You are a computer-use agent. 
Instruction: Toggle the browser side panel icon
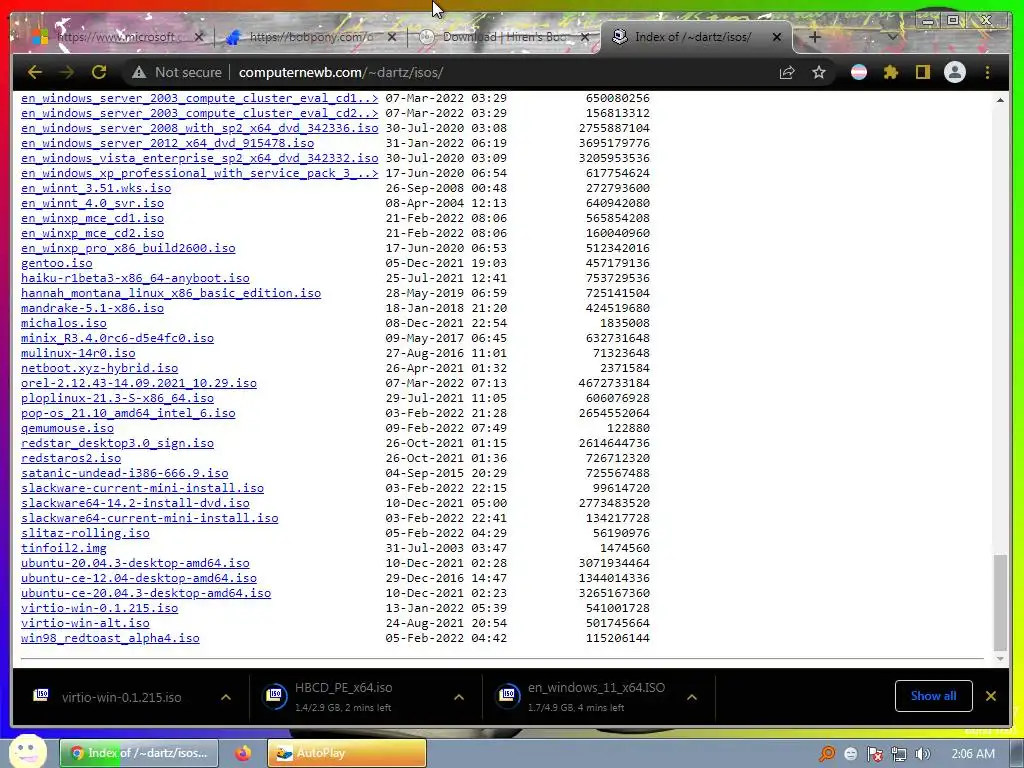922,72
